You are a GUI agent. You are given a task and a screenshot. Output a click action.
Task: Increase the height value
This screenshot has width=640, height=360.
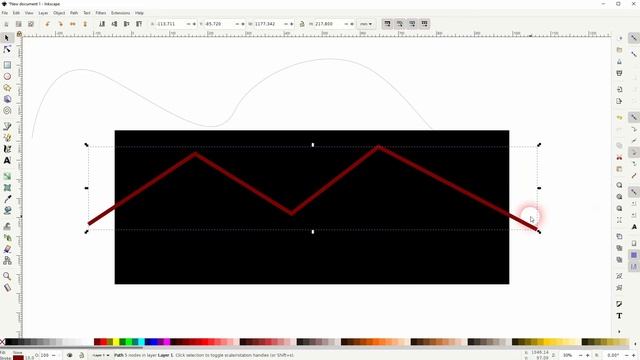pos(352,24)
